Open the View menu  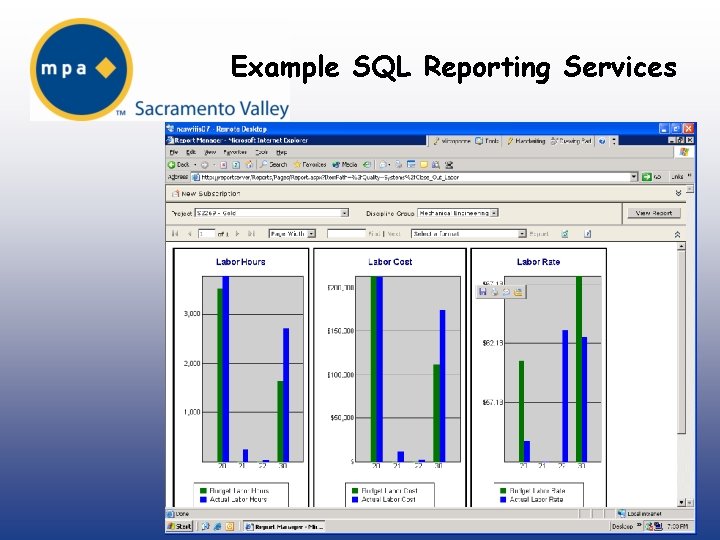click(210, 152)
